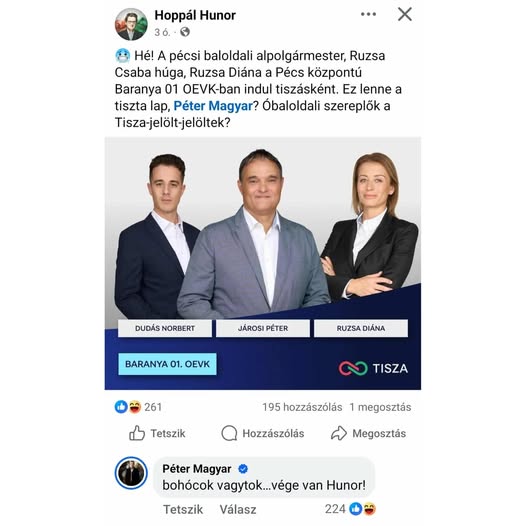Screen dimensions: 526x526
Task: Show the 1 megosztás shares list
Action: (x=380, y=407)
